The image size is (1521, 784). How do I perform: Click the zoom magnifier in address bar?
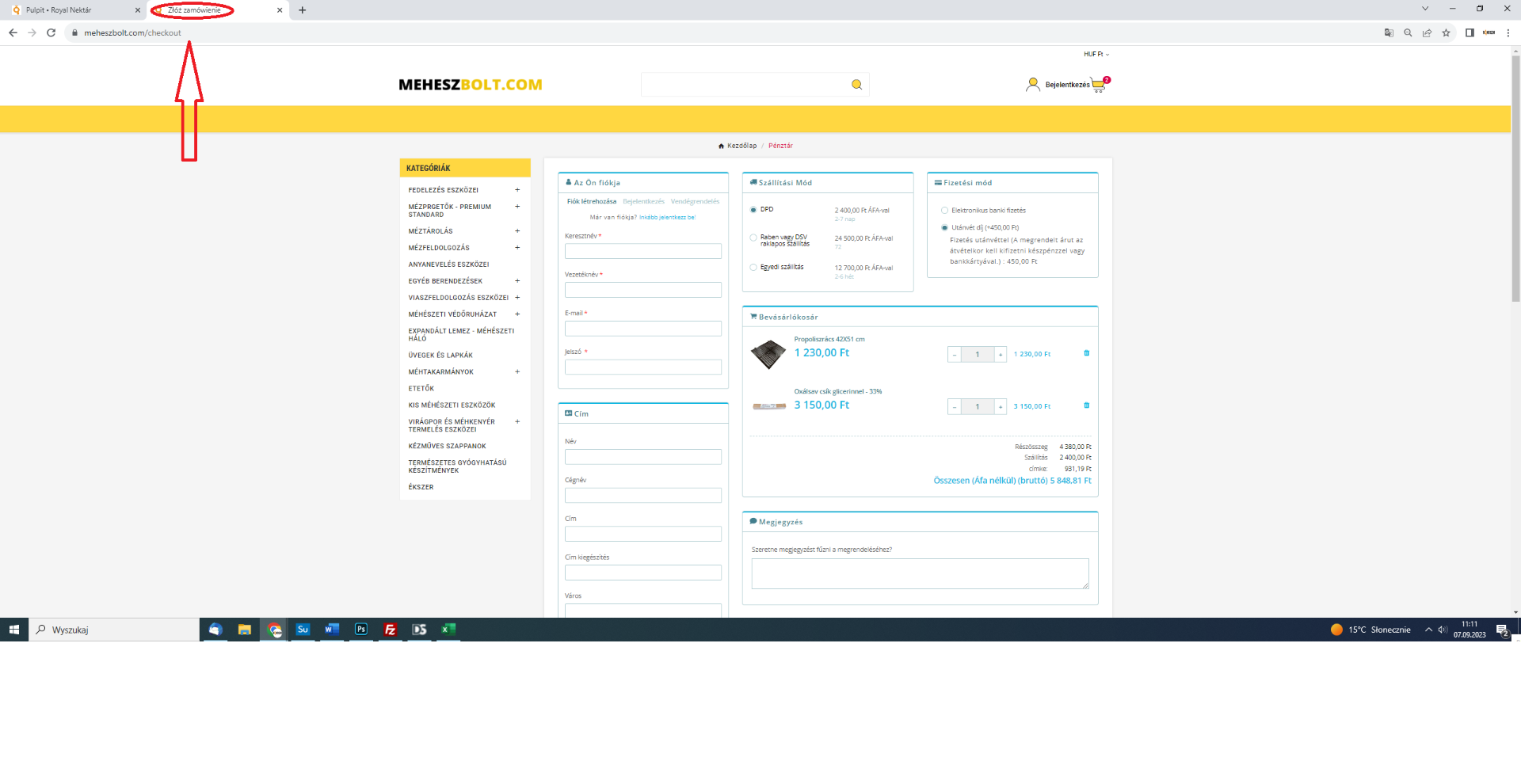click(1408, 32)
